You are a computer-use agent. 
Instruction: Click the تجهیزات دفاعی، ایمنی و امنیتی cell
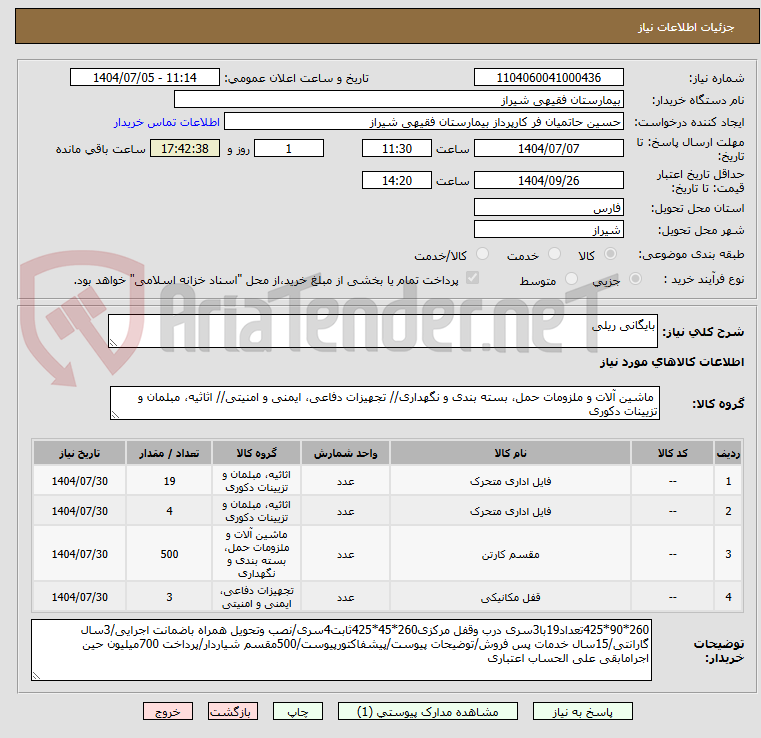256,597
